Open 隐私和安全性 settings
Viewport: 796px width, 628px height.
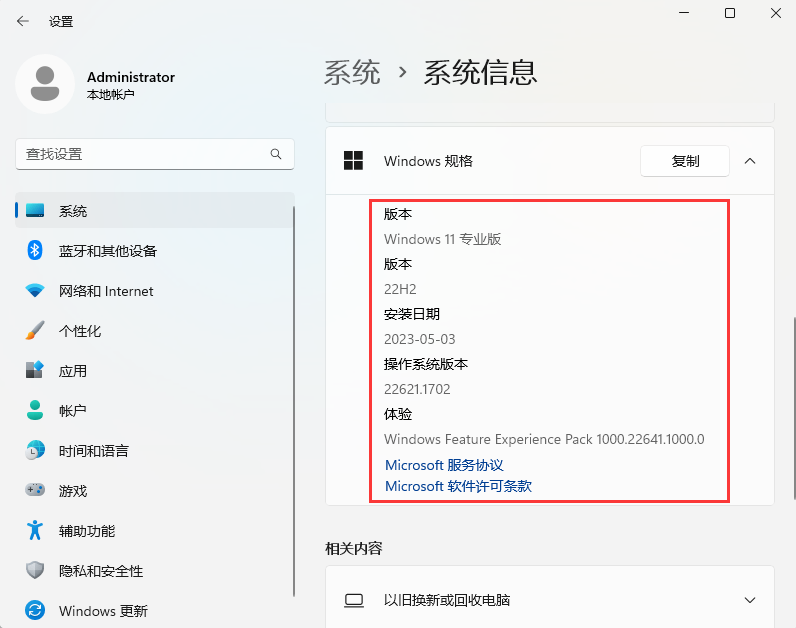[x=155, y=570]
